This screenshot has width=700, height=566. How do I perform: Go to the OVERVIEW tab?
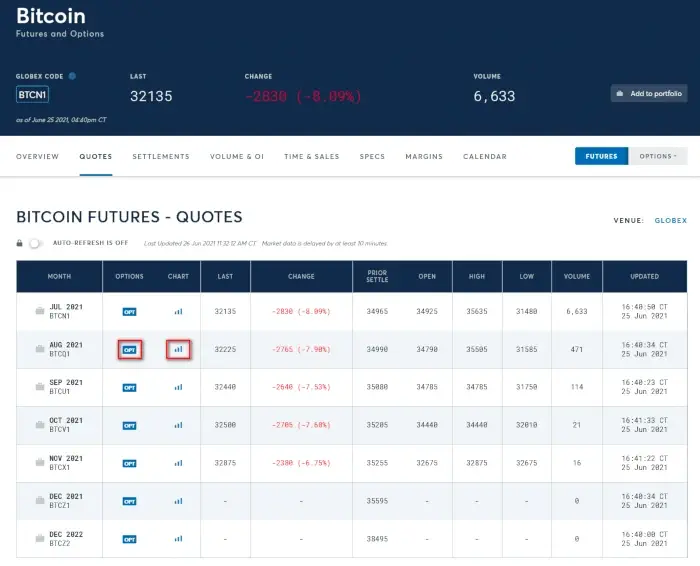coord(38,157)
